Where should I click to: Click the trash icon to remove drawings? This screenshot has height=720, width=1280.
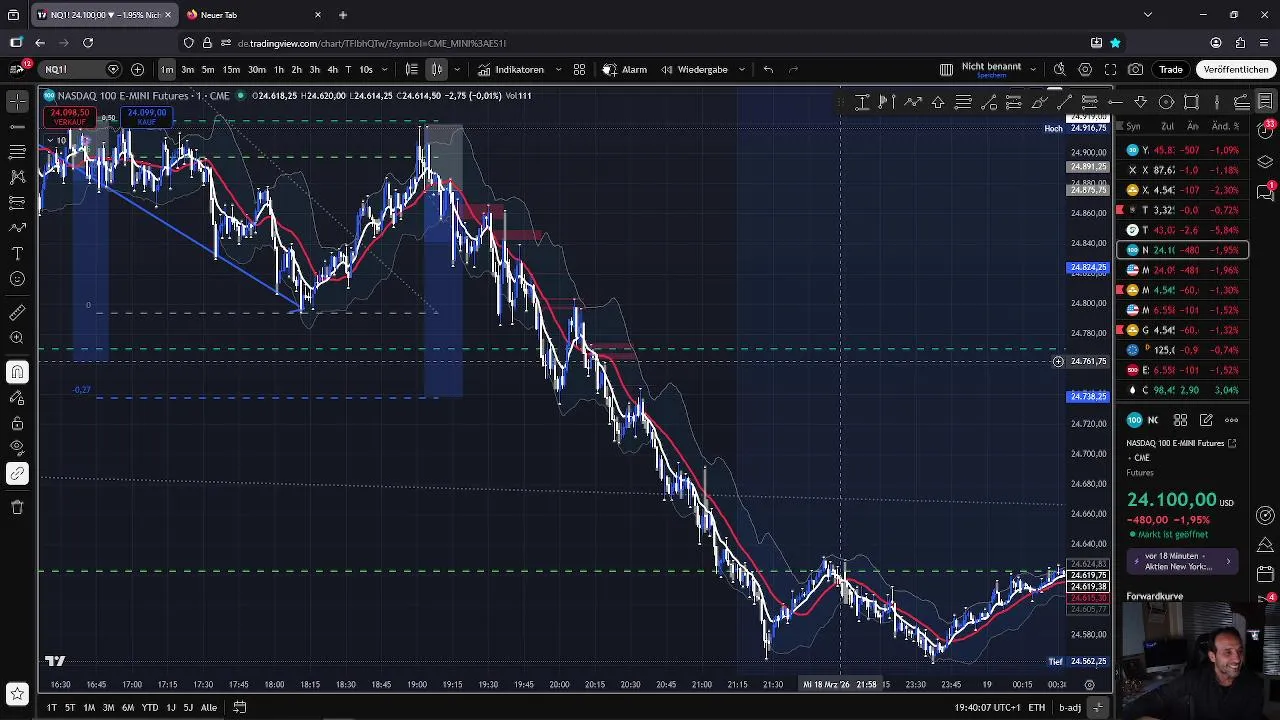17,507
